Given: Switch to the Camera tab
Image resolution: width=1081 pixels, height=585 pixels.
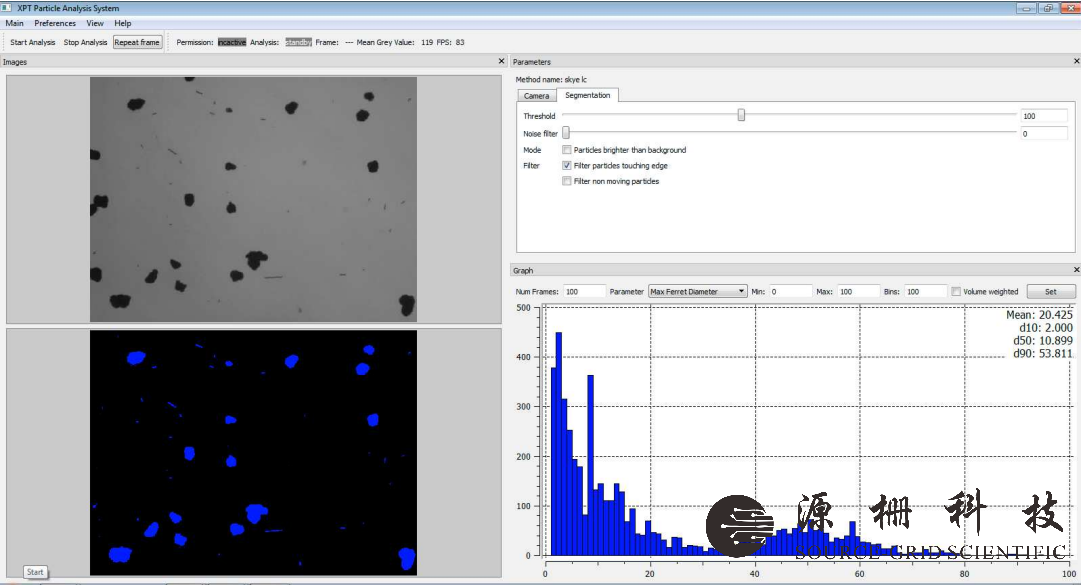Looking at the screenshot, I should [x=536, y=96].
